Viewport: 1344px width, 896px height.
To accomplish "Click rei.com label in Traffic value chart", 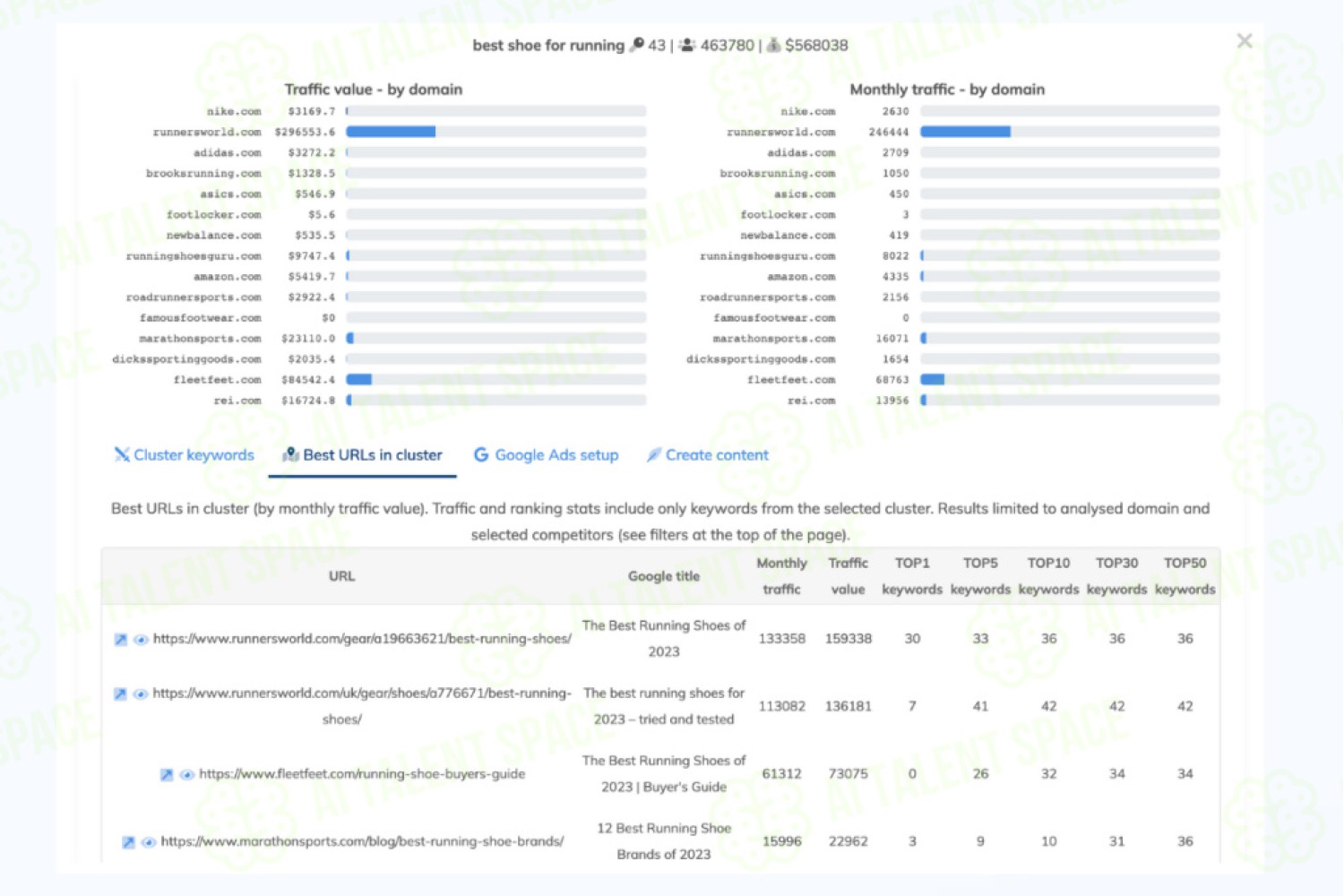I will click(237, 401).
